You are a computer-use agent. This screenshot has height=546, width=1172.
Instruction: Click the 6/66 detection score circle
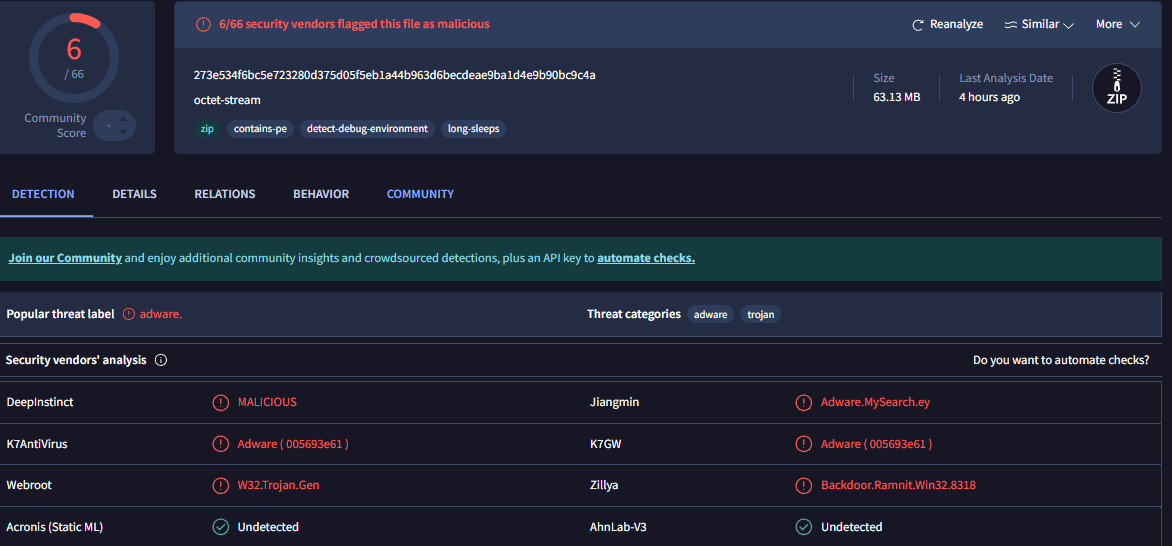(74, 58)
